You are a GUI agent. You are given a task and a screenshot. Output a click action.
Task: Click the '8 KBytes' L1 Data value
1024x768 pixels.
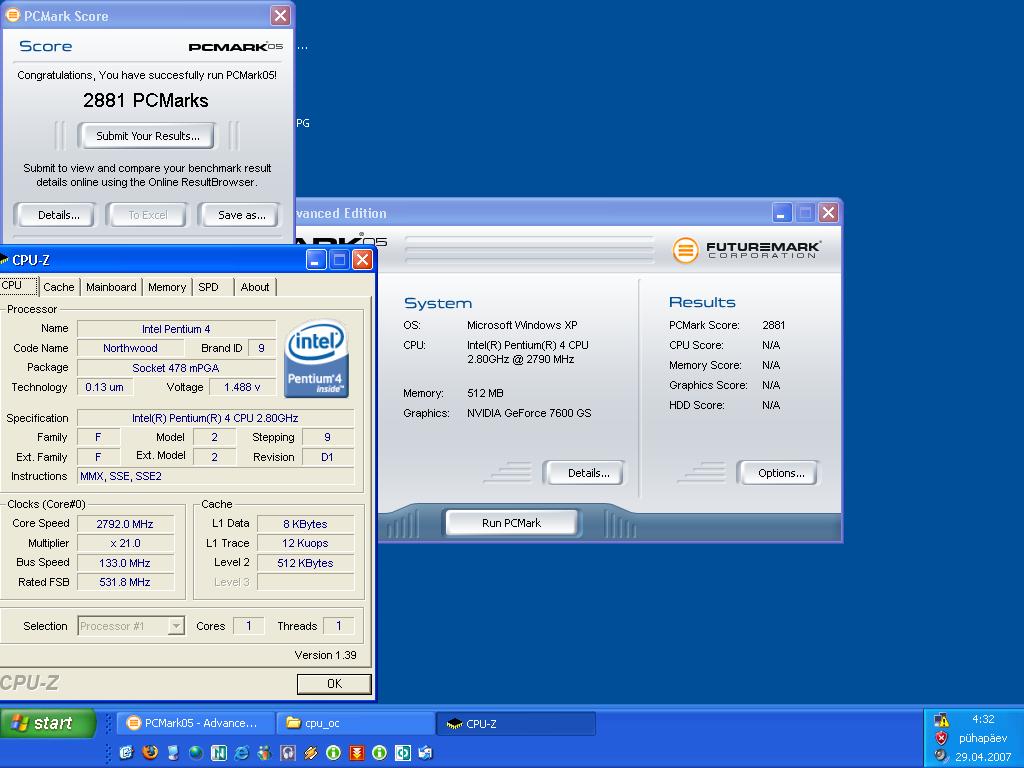pos(306,524)
